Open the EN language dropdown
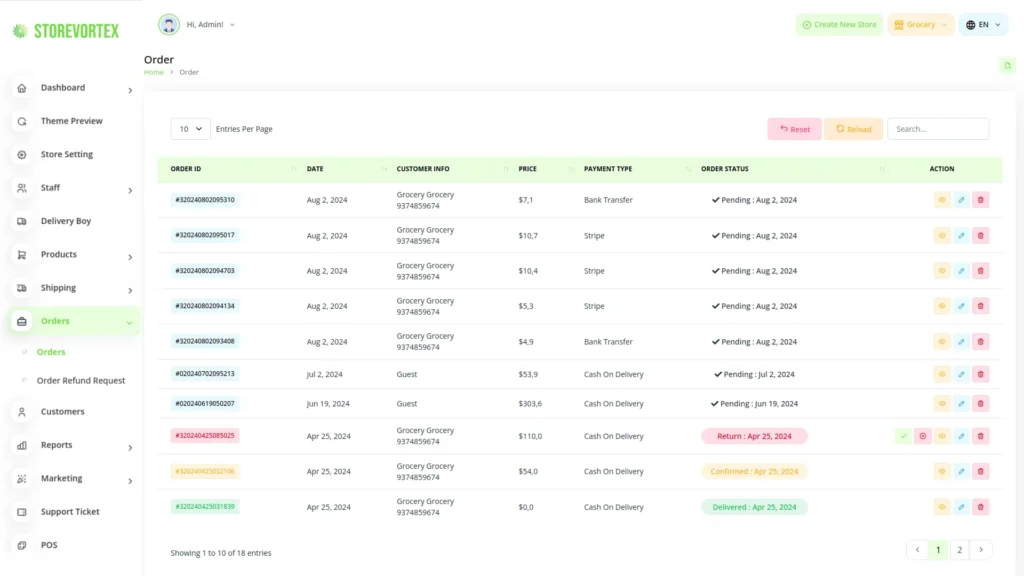 pos(983,24)
